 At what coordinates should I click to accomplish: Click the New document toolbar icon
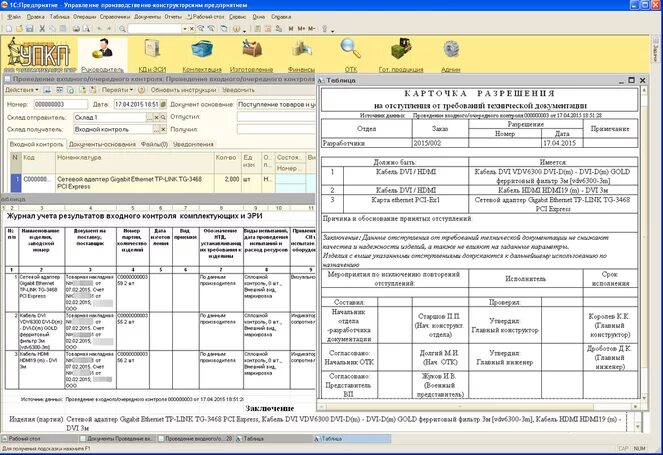(x=9, y=29)
